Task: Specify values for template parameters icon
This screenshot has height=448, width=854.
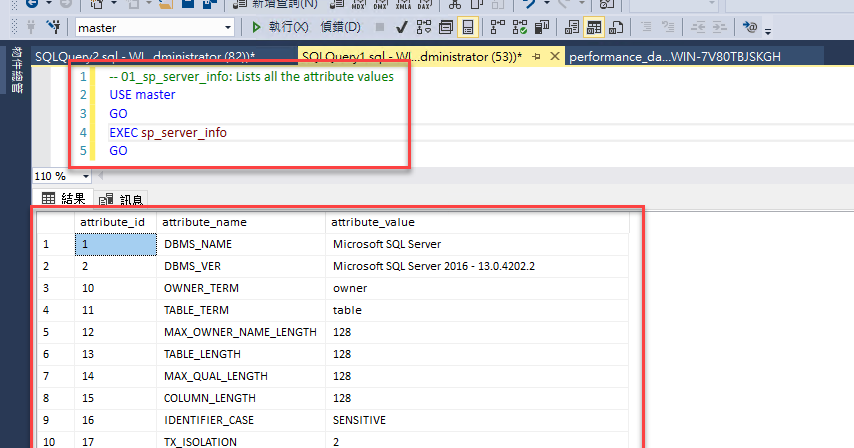Action: pyautogui.click(x=750, y=27)
